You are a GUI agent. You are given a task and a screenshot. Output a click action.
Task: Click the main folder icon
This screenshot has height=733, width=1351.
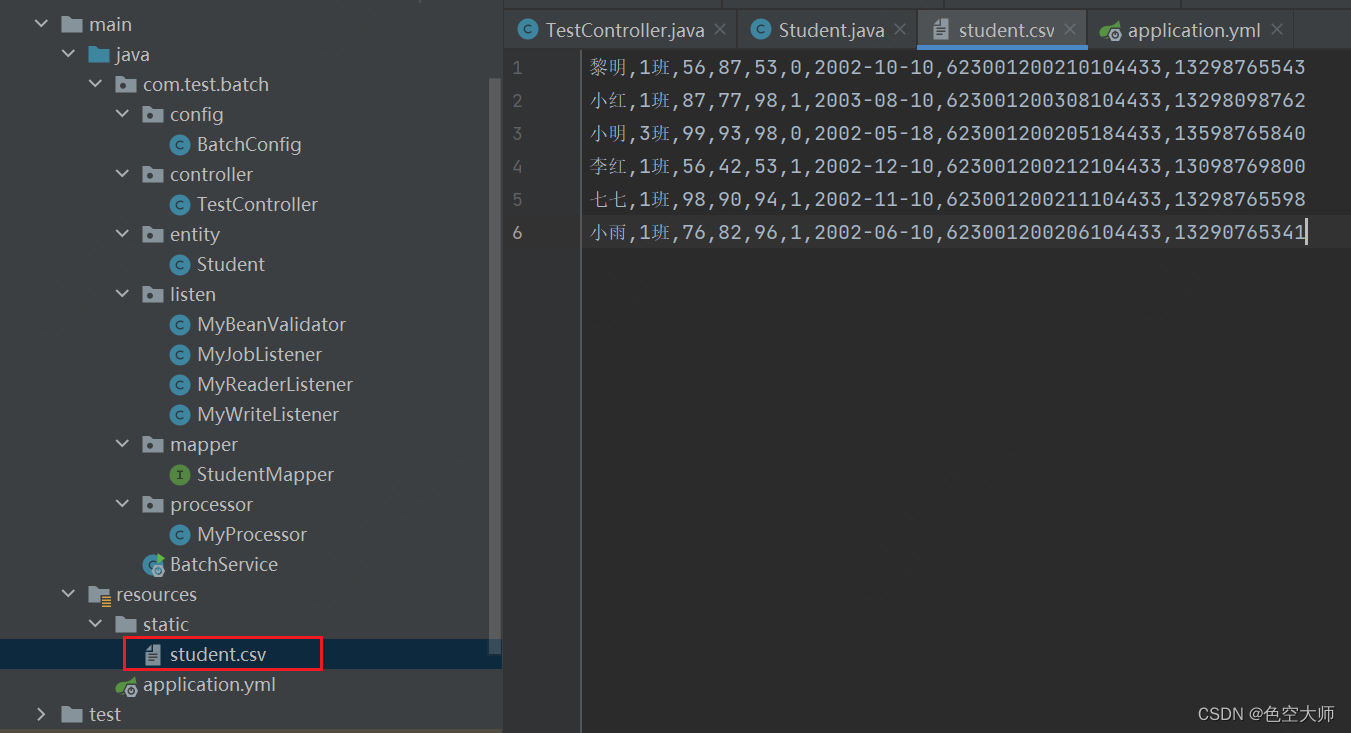[x=72, y=24]
